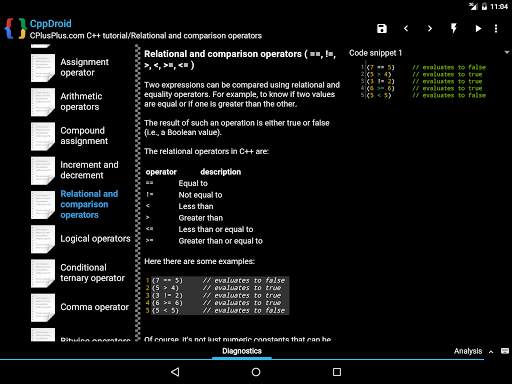Open the three-dot overflow menu

[x=496, y=29]
